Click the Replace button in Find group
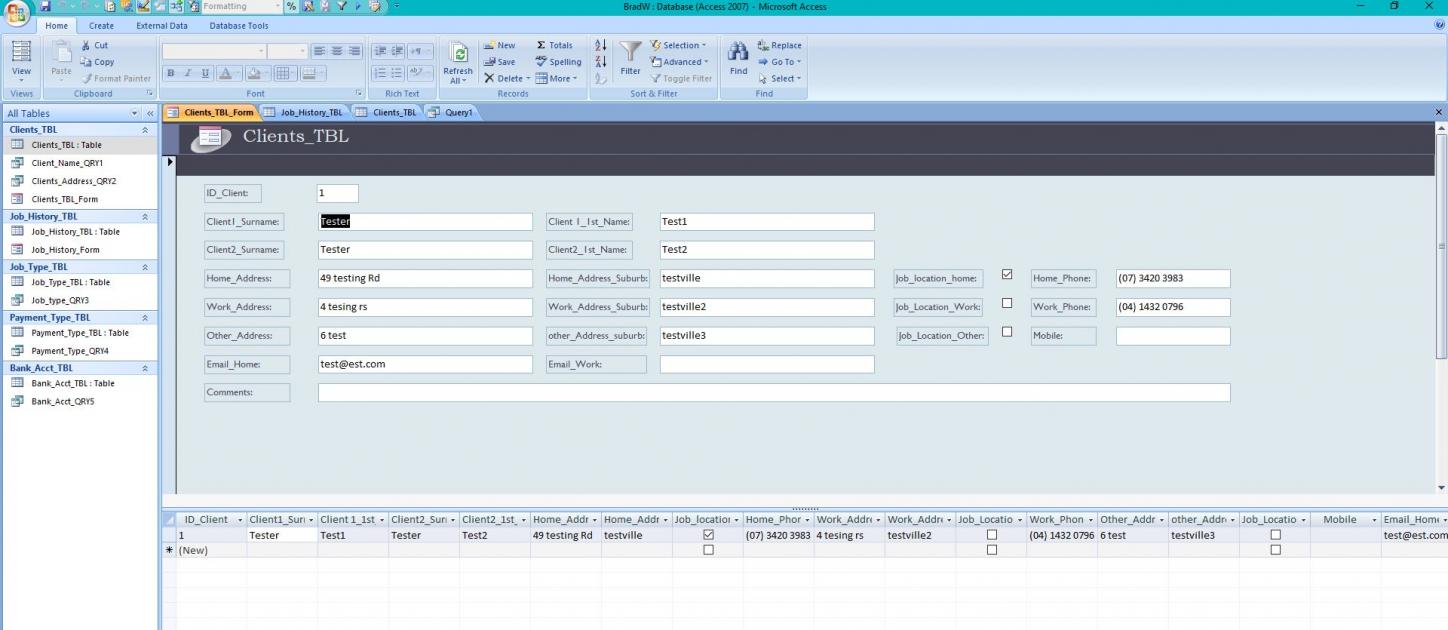This screenshot has width=1448, height=630. click(x=780, y=45)
